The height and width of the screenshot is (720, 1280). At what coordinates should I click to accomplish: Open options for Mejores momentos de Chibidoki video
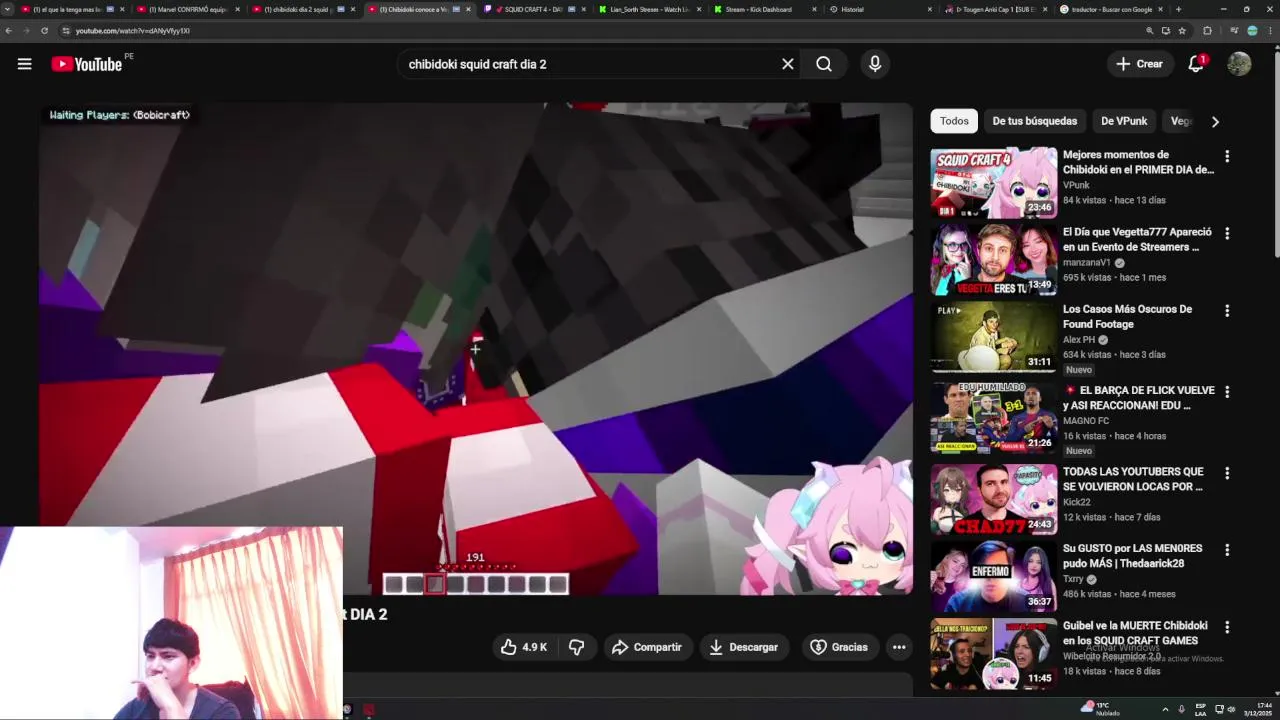click(1227, 156)
